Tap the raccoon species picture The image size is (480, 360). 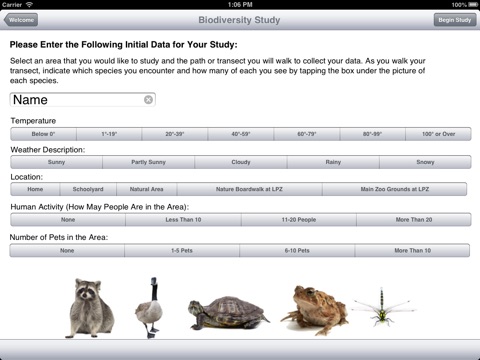[89, 308]
